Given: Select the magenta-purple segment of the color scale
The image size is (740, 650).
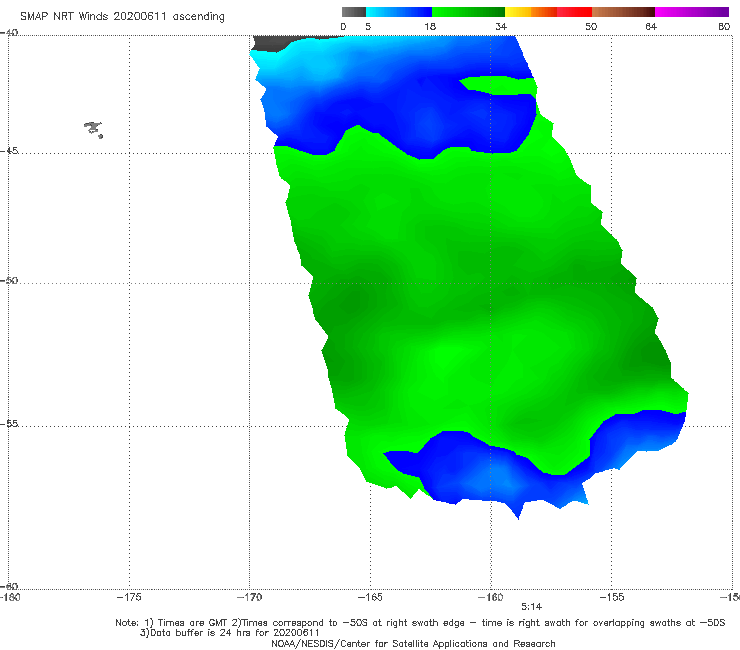Looking at the screenshot, I should point(692,12).
